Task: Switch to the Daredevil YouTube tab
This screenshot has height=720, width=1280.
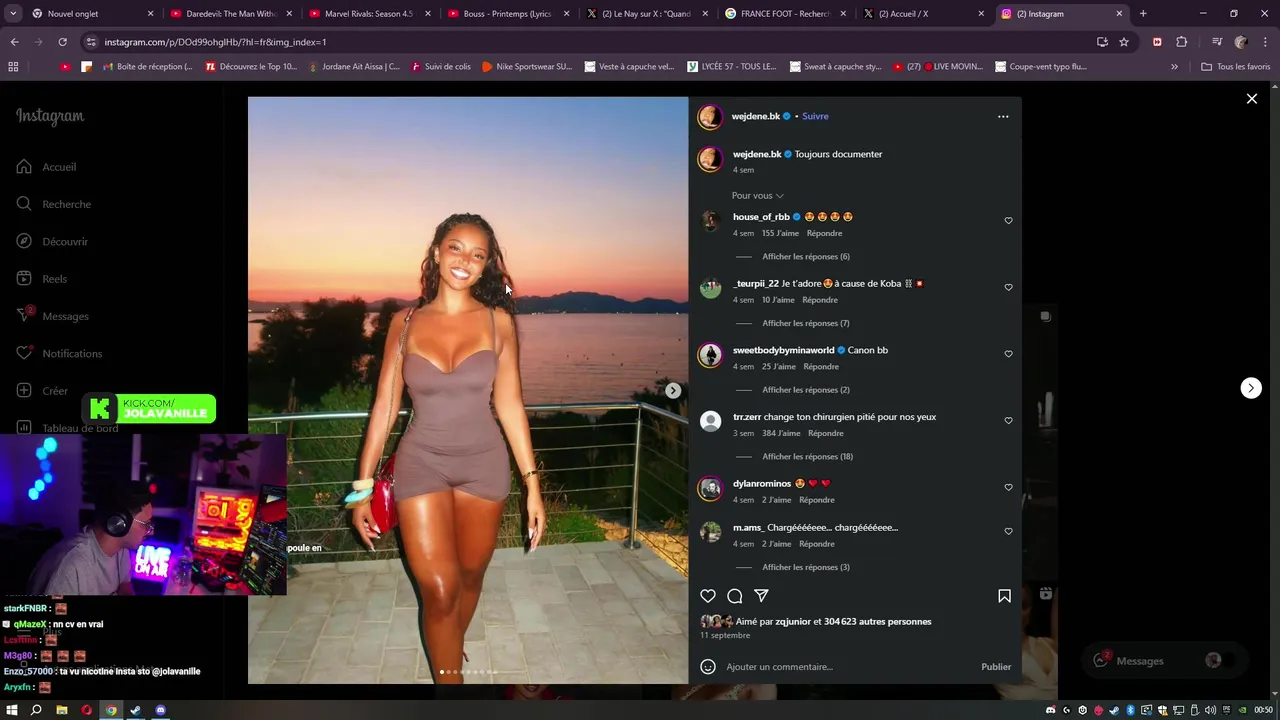Action: point(229,14)
